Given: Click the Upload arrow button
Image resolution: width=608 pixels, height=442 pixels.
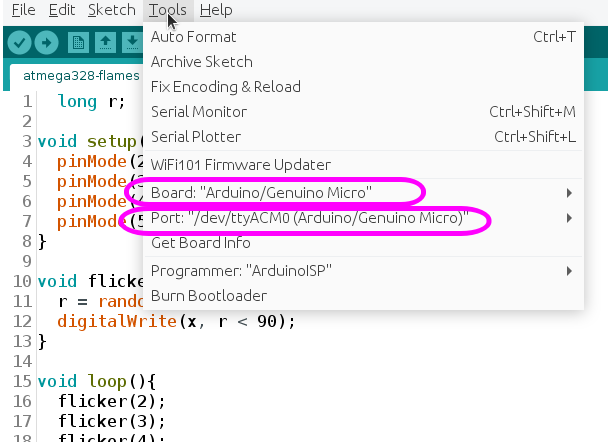Looking at the screenshot, I should pyautogui.click(x=47, y=42).
